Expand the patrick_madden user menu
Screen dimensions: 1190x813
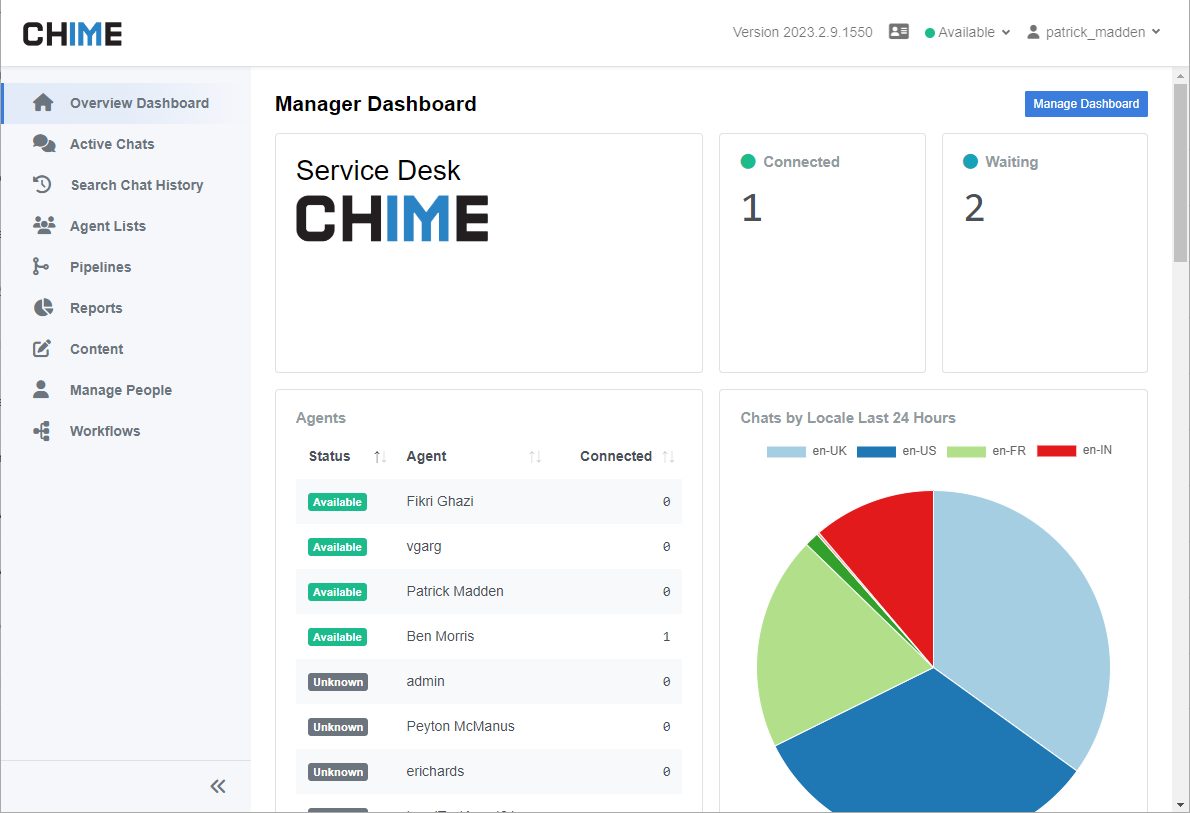coord(1094,32)
